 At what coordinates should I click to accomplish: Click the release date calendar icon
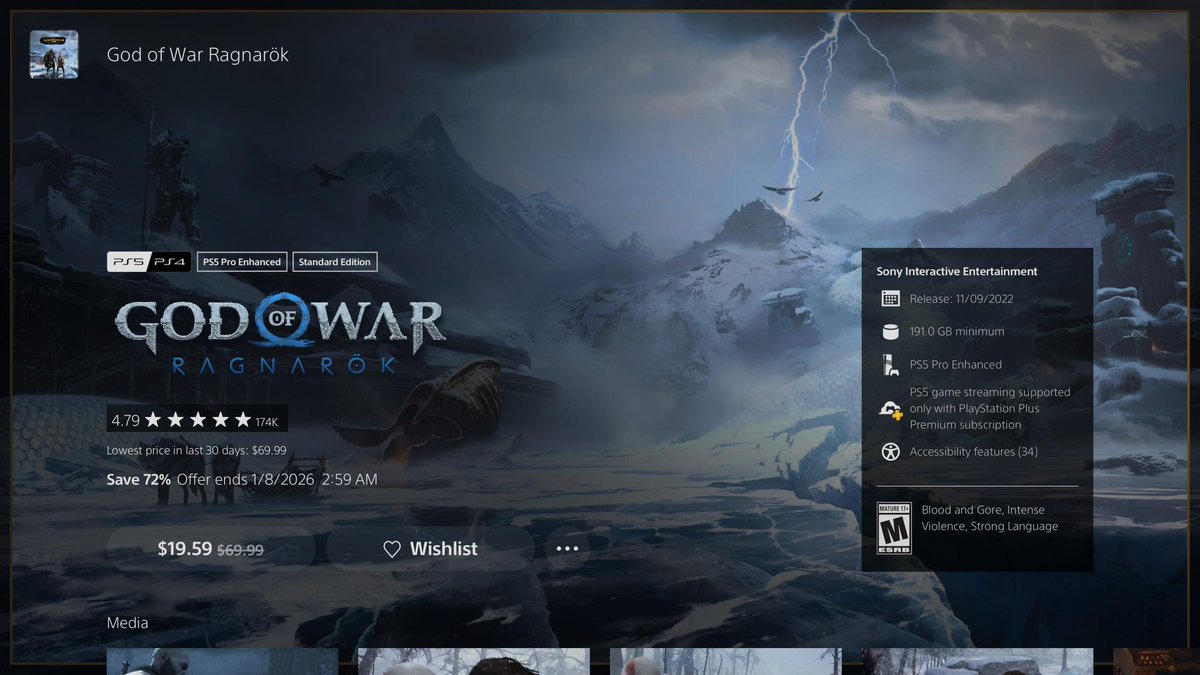pyautogui.click(x=890, y=298)
